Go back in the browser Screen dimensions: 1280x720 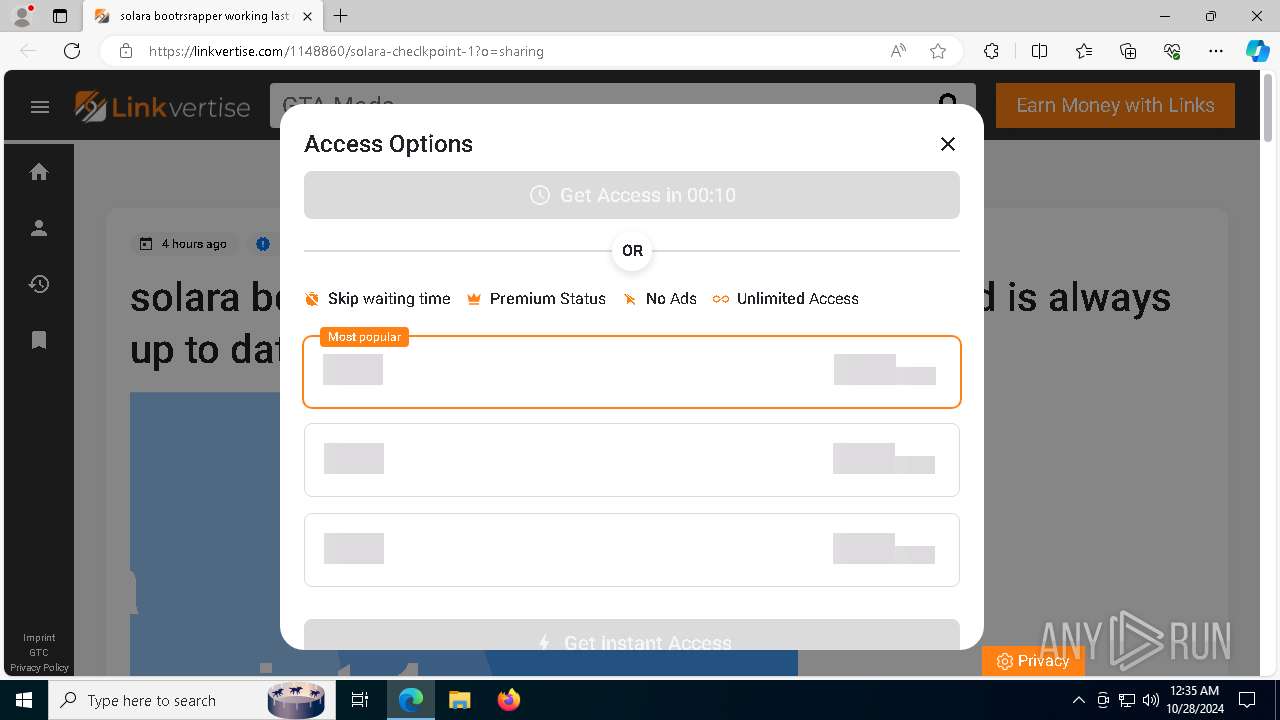(x=28, y=51)
